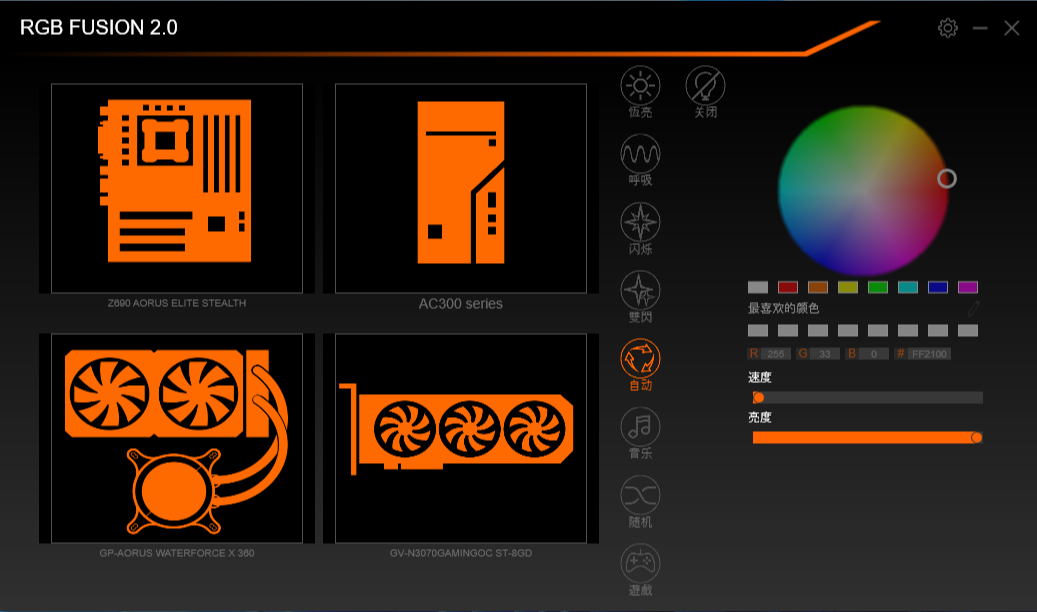
Task: Select the GV-N3070GAMINGOC graphics card
Action: pos(460,438)
